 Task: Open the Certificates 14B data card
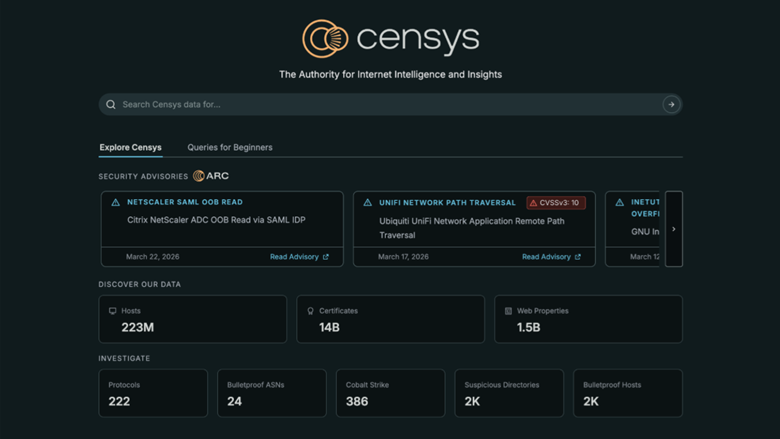(x=390, y=319)
